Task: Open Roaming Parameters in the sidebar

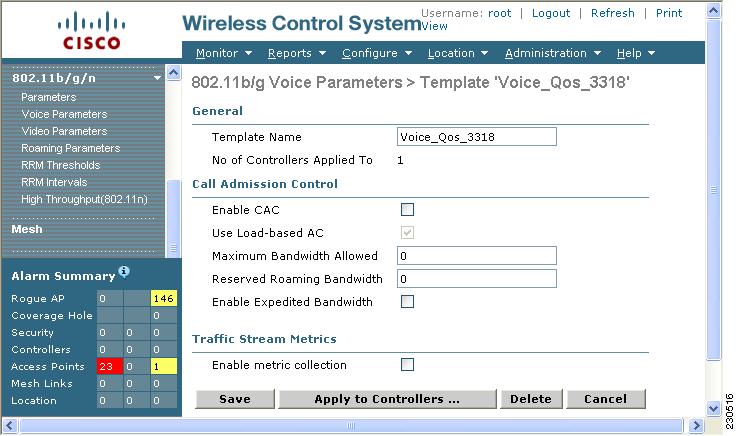Action: pos(71,148)
